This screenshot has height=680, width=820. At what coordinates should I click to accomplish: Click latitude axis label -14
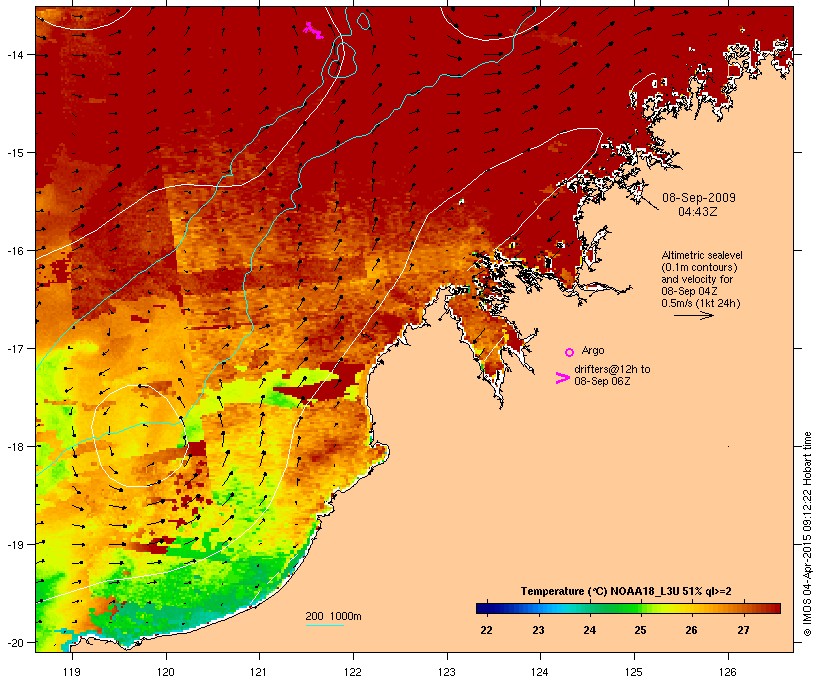coord(14,54)
